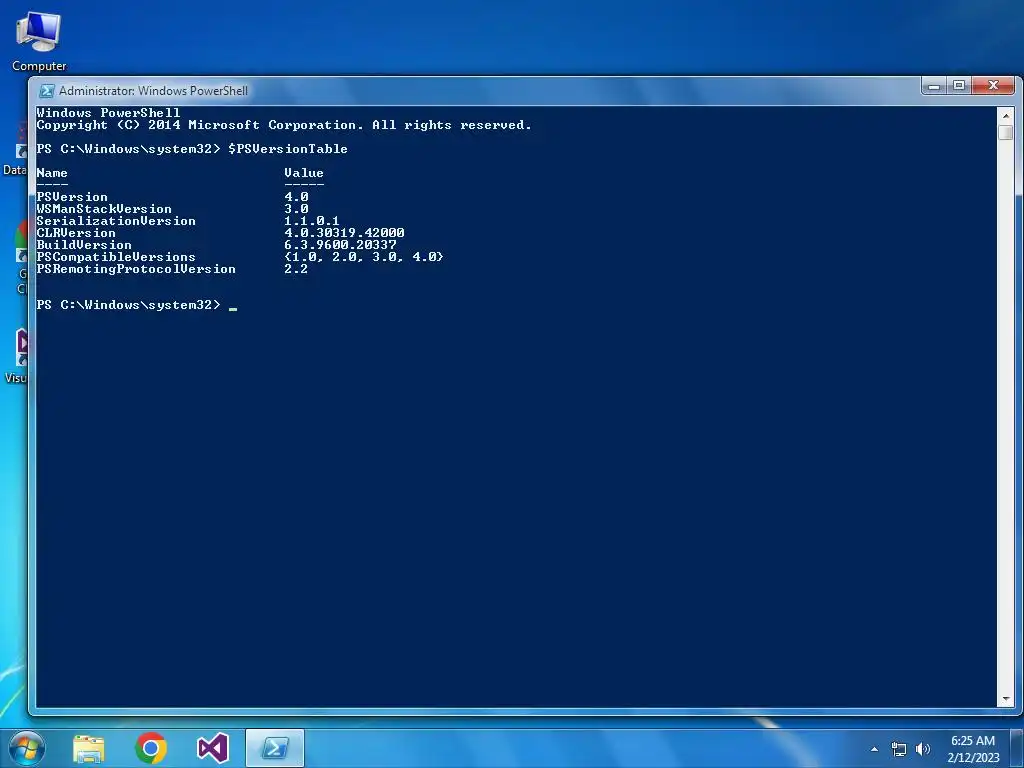Select PowerShell taskbar button
Image resolution: width=1024 pixels, height=768 pixels.
click(275, 748)
